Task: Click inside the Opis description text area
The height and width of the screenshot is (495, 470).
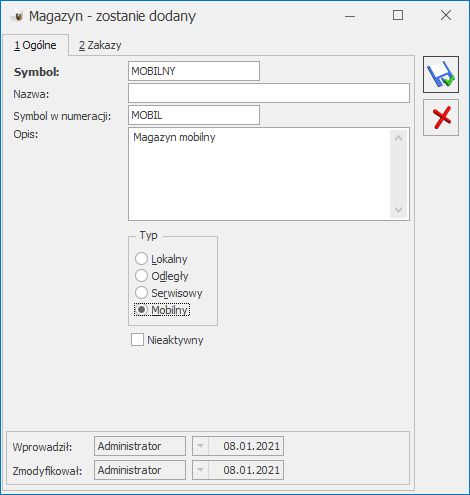Action: 259,174
